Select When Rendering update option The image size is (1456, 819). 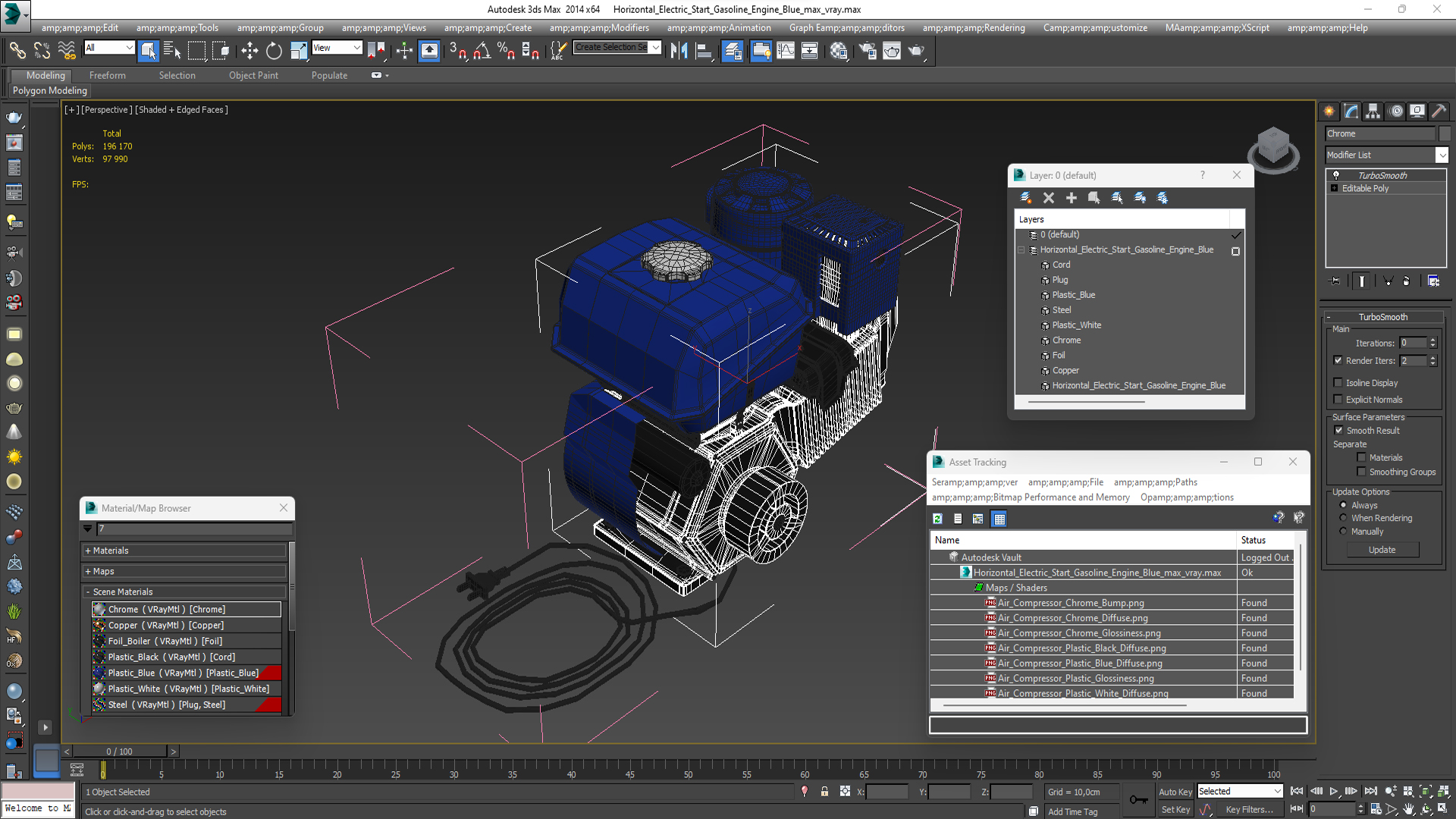(1343, 518)
